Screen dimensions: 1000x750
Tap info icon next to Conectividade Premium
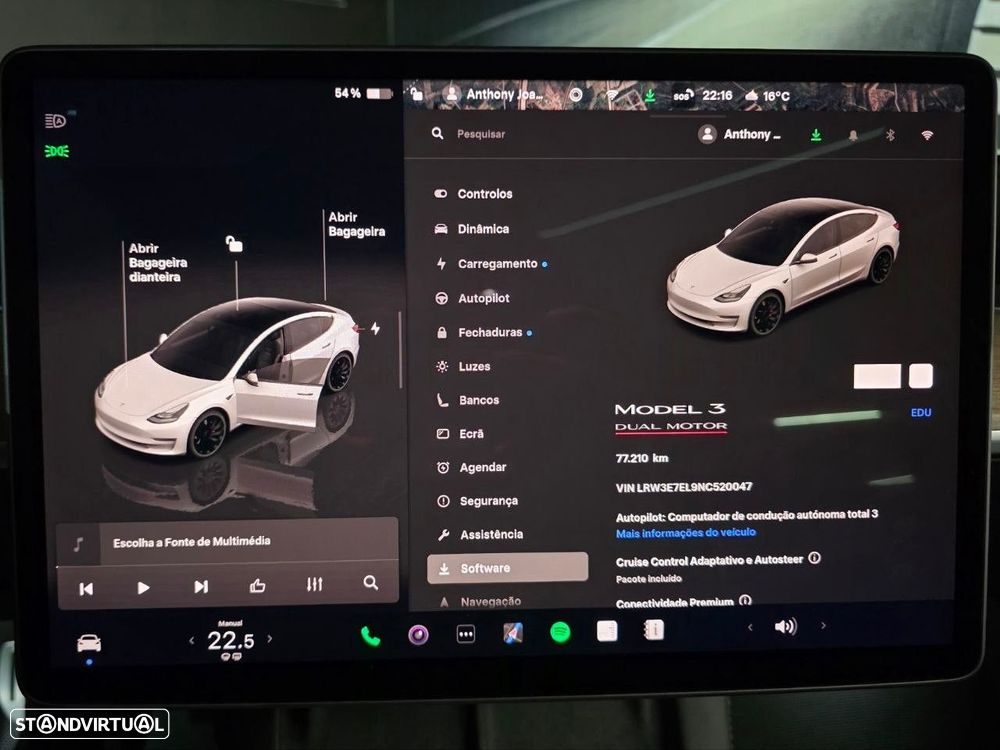point(745,601)
